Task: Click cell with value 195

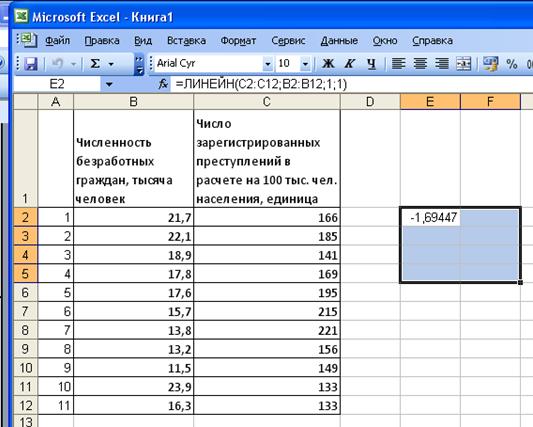Action: click(x=267, y=292)
